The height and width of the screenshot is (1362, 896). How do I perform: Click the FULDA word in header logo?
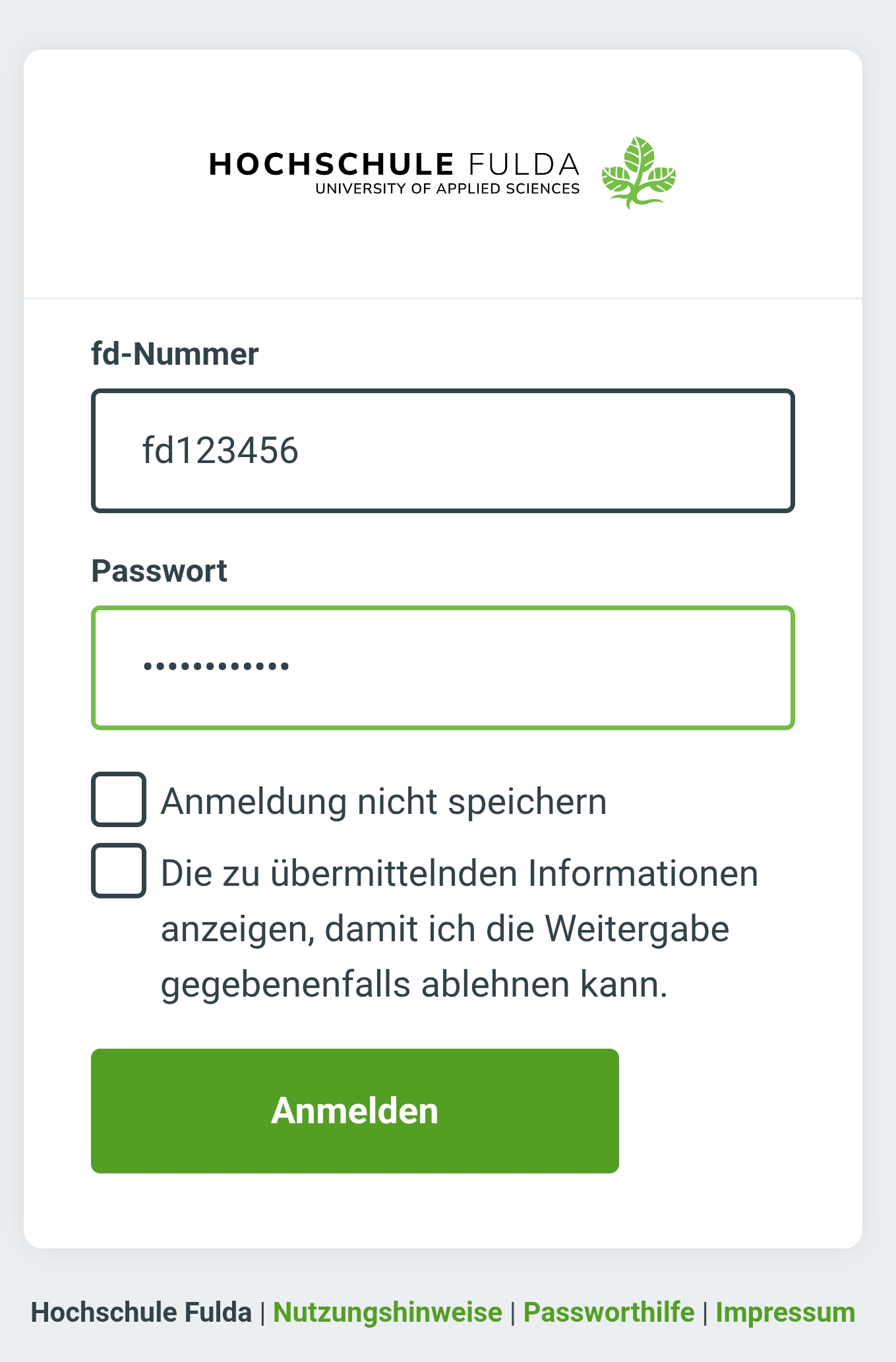click(523, 165)
